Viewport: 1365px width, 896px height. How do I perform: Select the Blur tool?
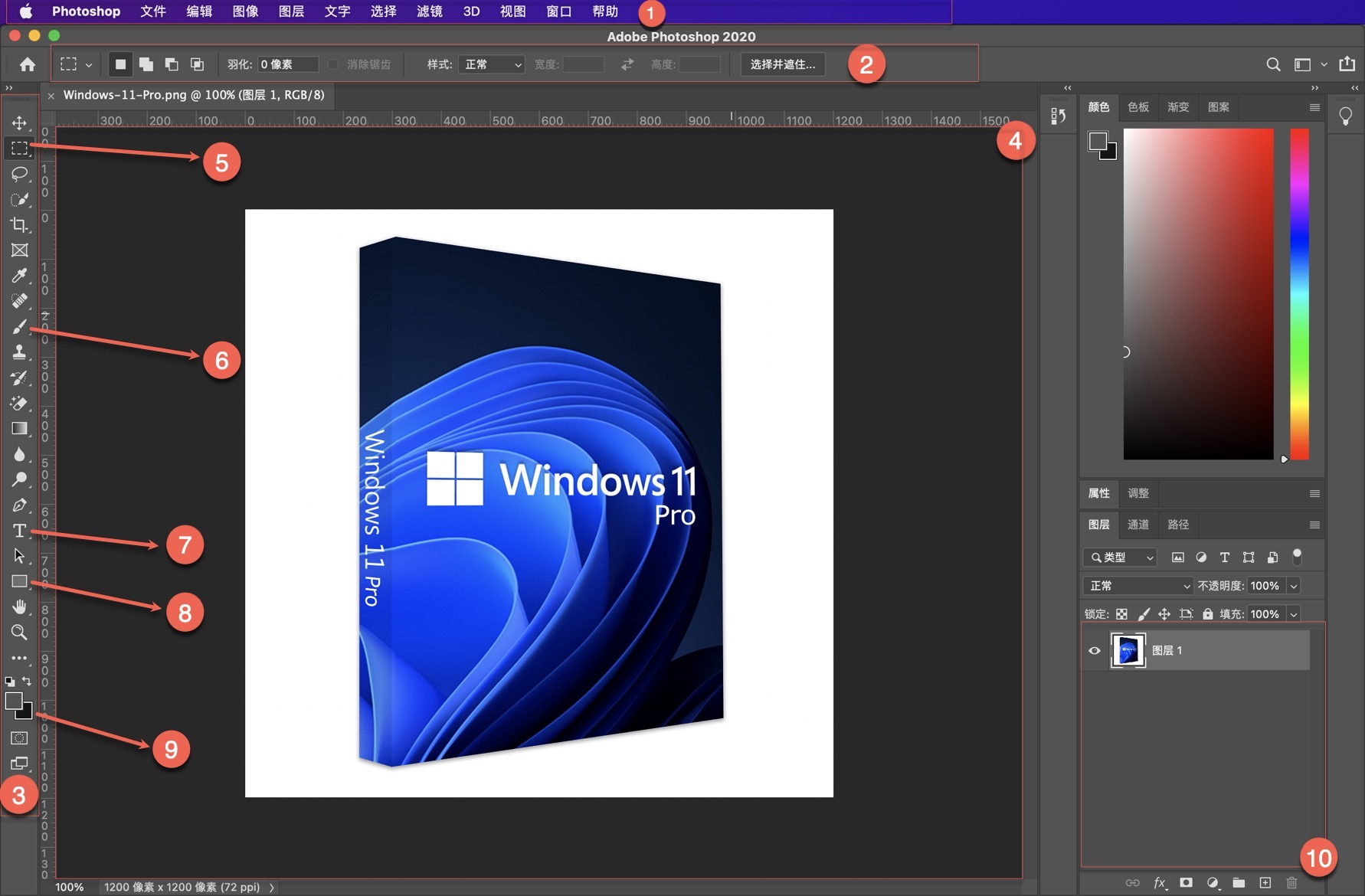click(19, 454)
